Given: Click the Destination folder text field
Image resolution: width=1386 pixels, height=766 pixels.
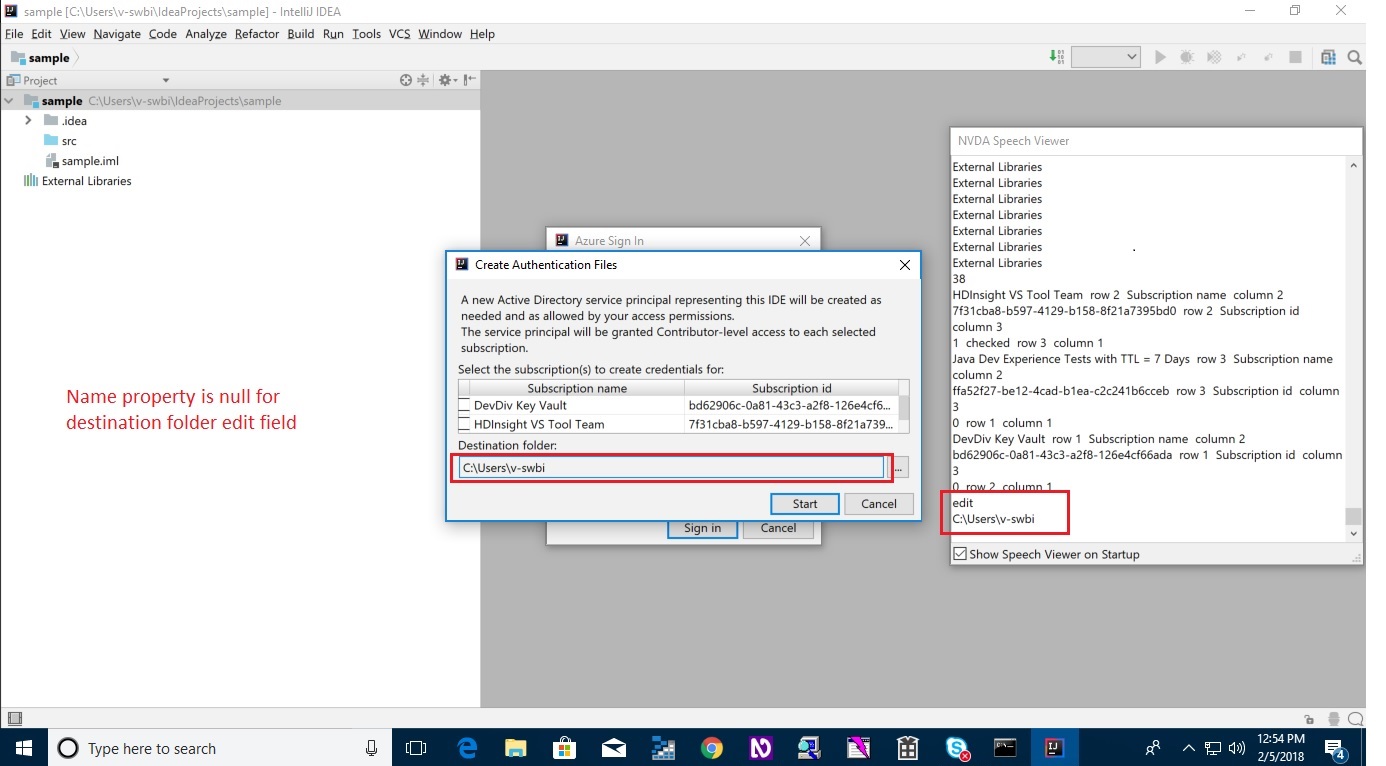Looking at the screenshot, I should [672, 467].
